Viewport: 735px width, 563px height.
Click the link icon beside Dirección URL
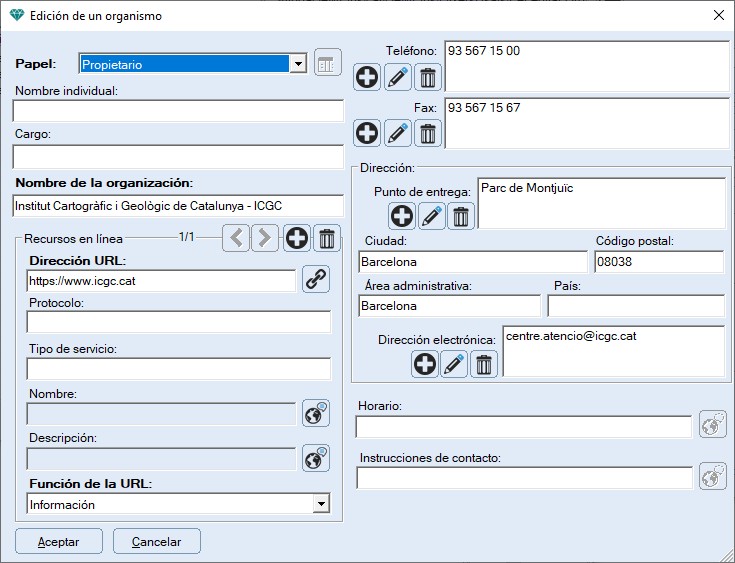pos(316,280)
